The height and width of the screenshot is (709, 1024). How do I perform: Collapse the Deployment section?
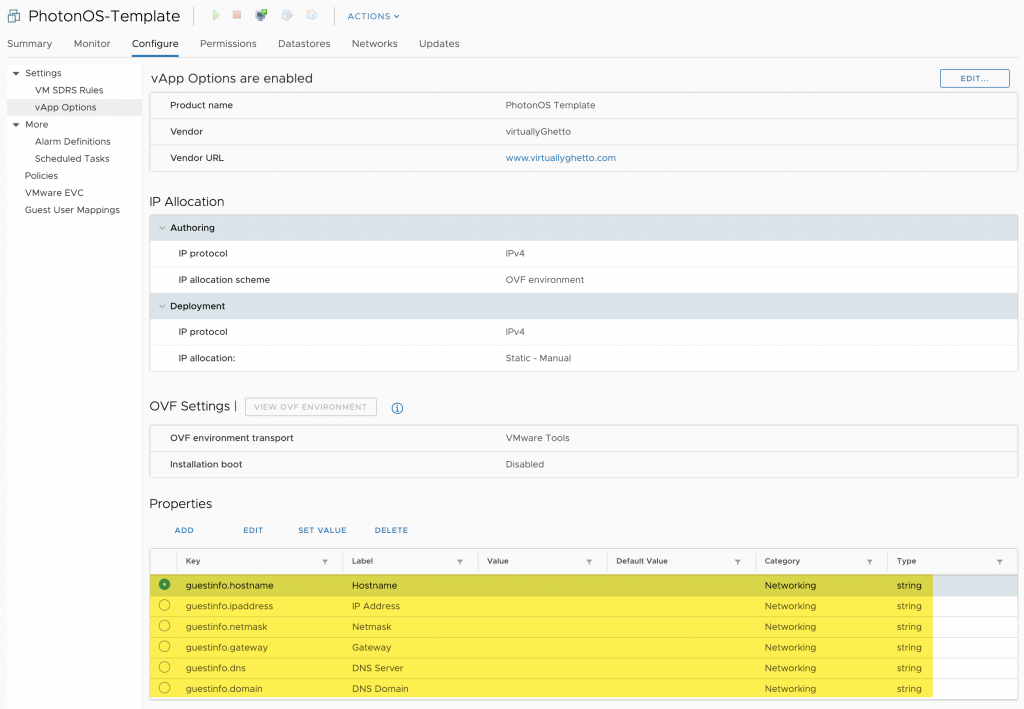pos(162,306)
